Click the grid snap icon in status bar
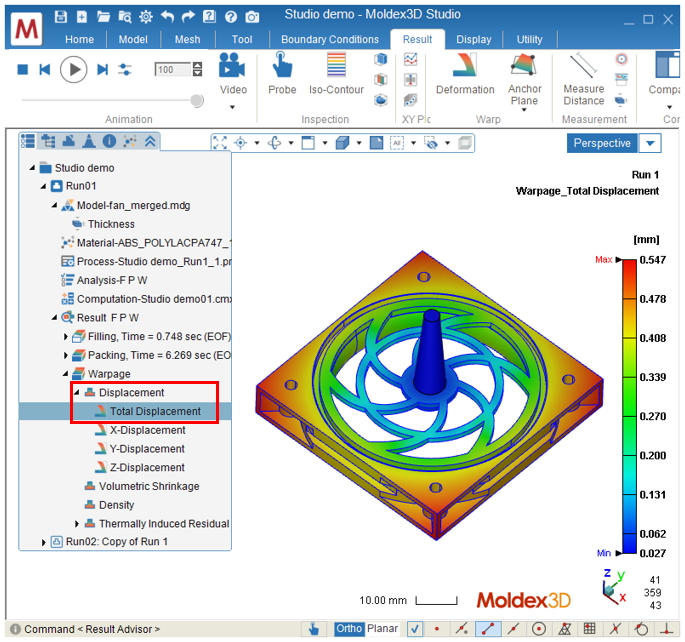The width and height of the screenshot is (685, 642). pos(589,629)
